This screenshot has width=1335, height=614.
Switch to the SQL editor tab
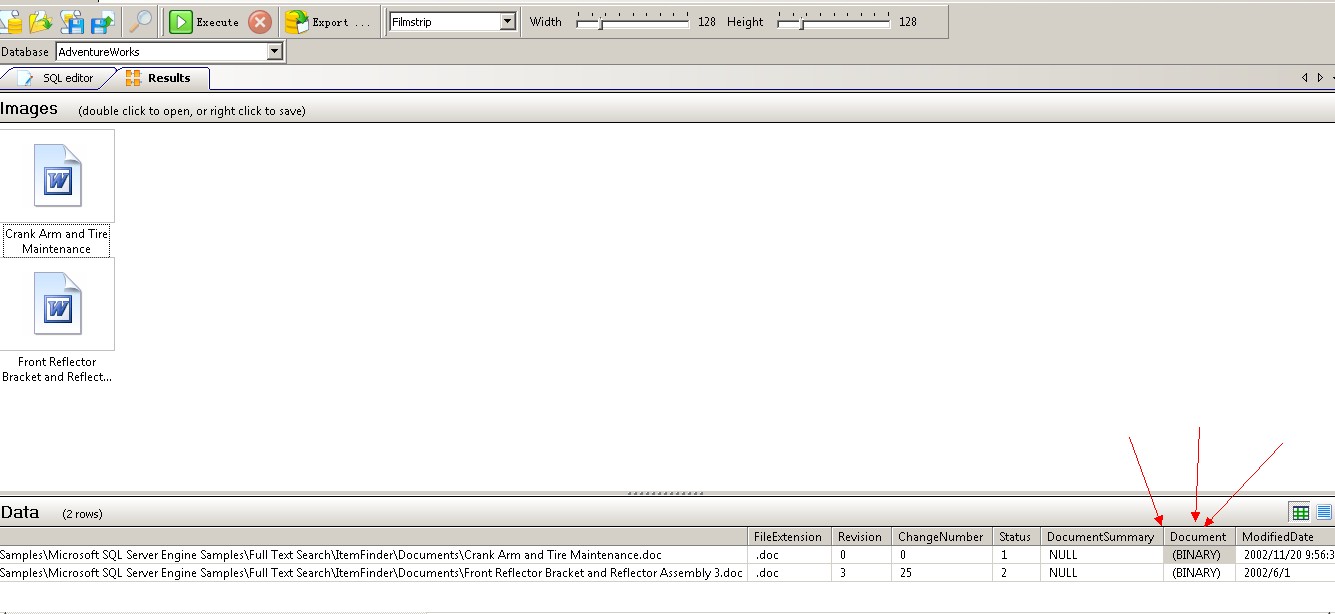(x=57, y=78)
